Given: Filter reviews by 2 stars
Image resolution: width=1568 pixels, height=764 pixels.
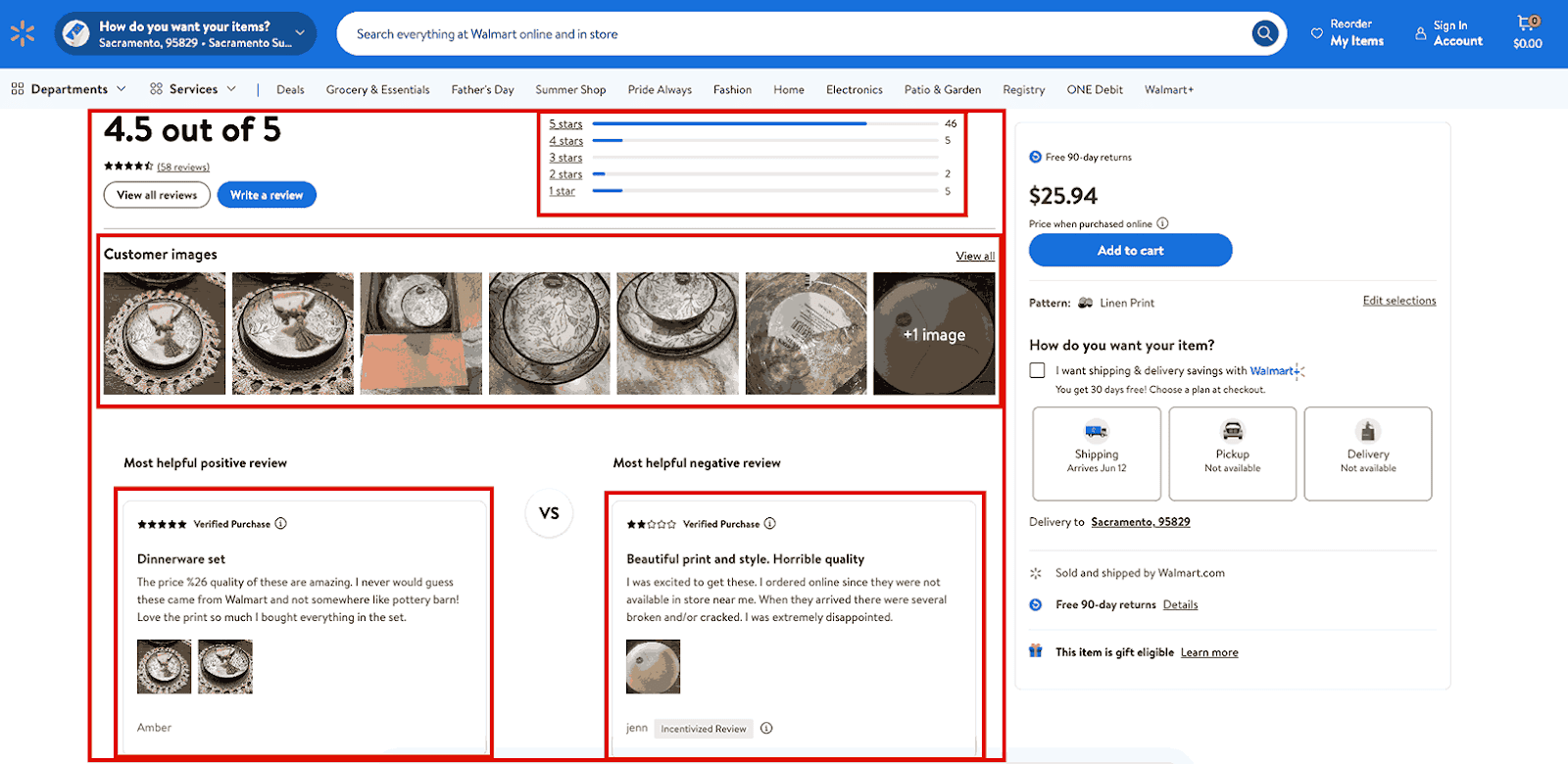Looking at the screenshot, I should (x=565, y=174).
